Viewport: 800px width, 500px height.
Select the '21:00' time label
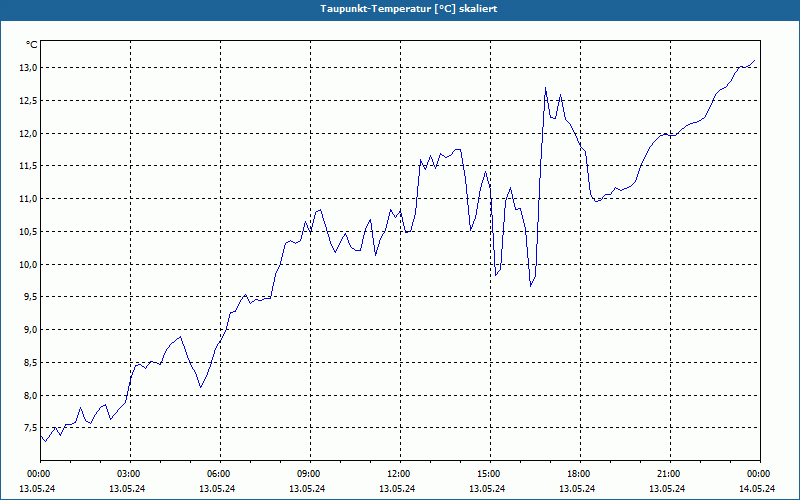coord(668,474)
